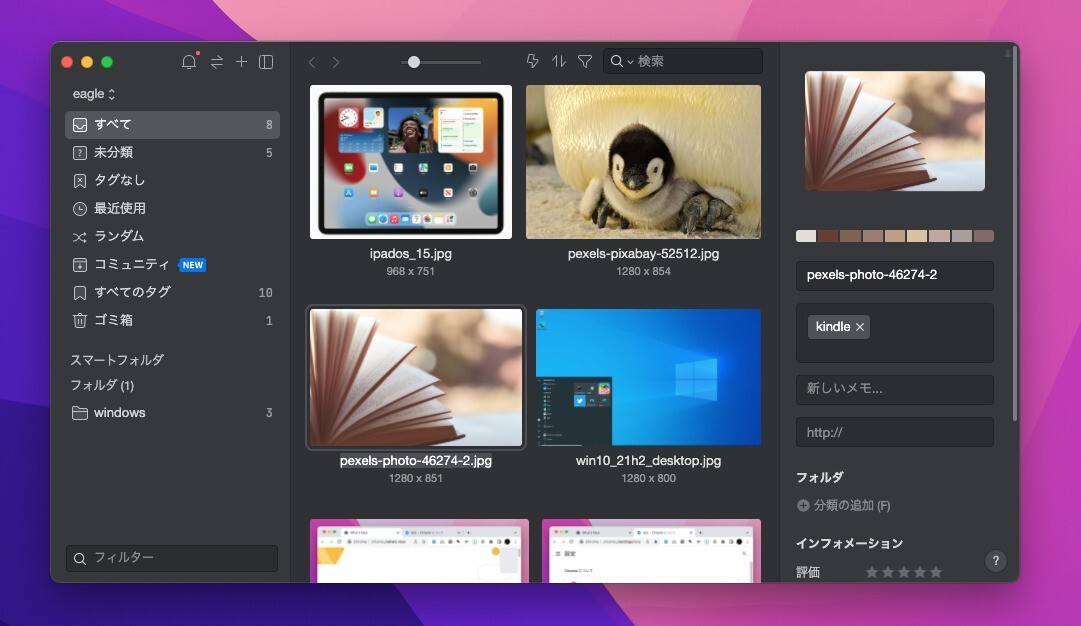Click the NEW badge beside コミュニティ
This screenshot has height=626, width=1081.
(x=192, y=265)
